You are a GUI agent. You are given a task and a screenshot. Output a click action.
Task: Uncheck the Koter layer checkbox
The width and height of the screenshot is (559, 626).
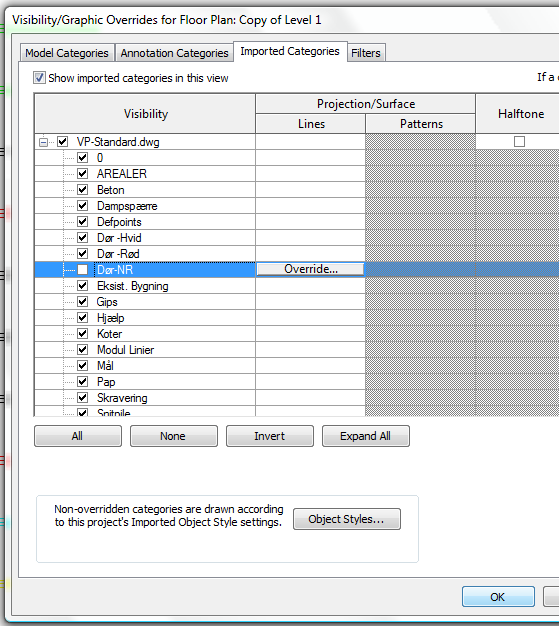point(83,333)
